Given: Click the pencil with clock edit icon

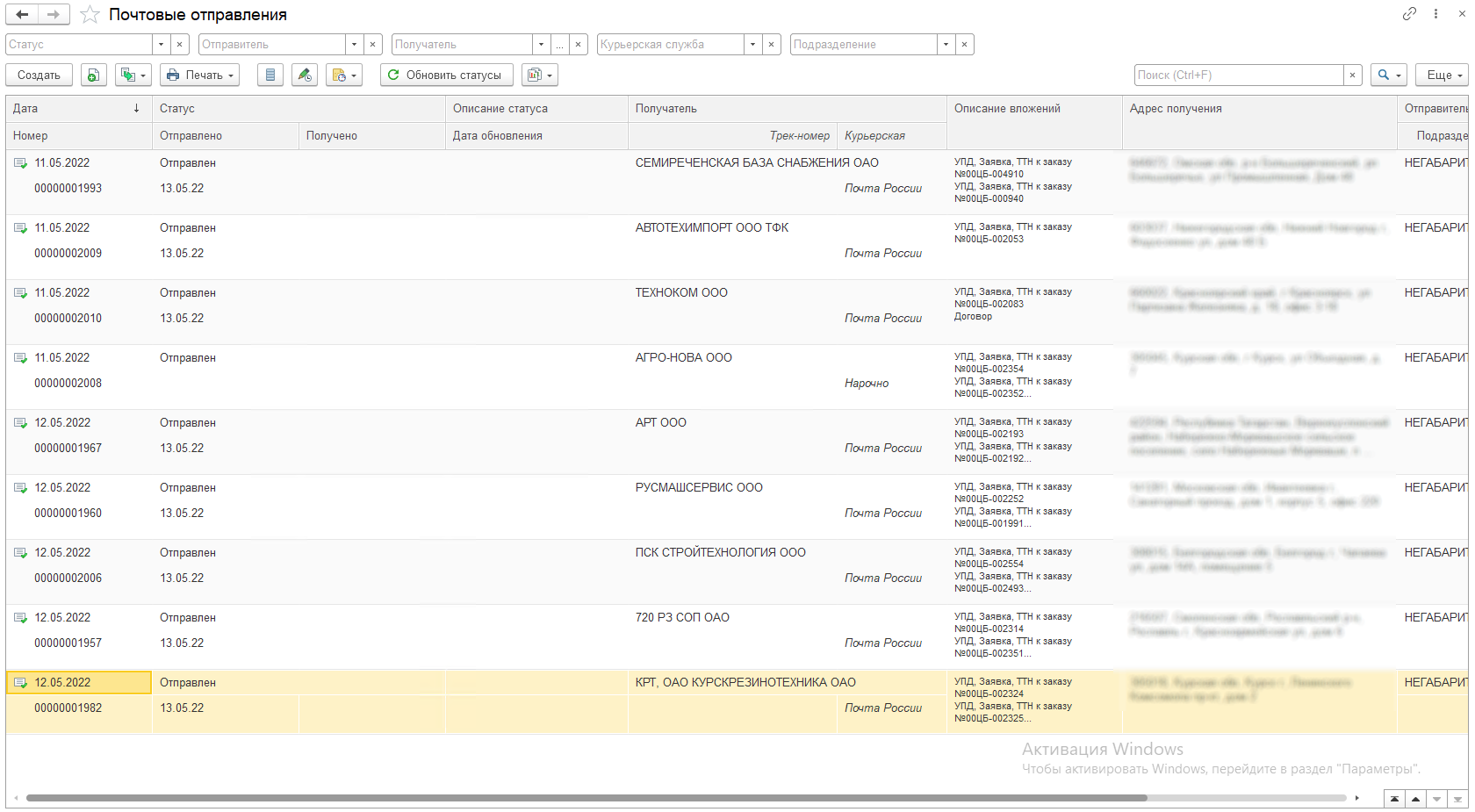Looking at the screenshot, I should (x=305, y=75).
